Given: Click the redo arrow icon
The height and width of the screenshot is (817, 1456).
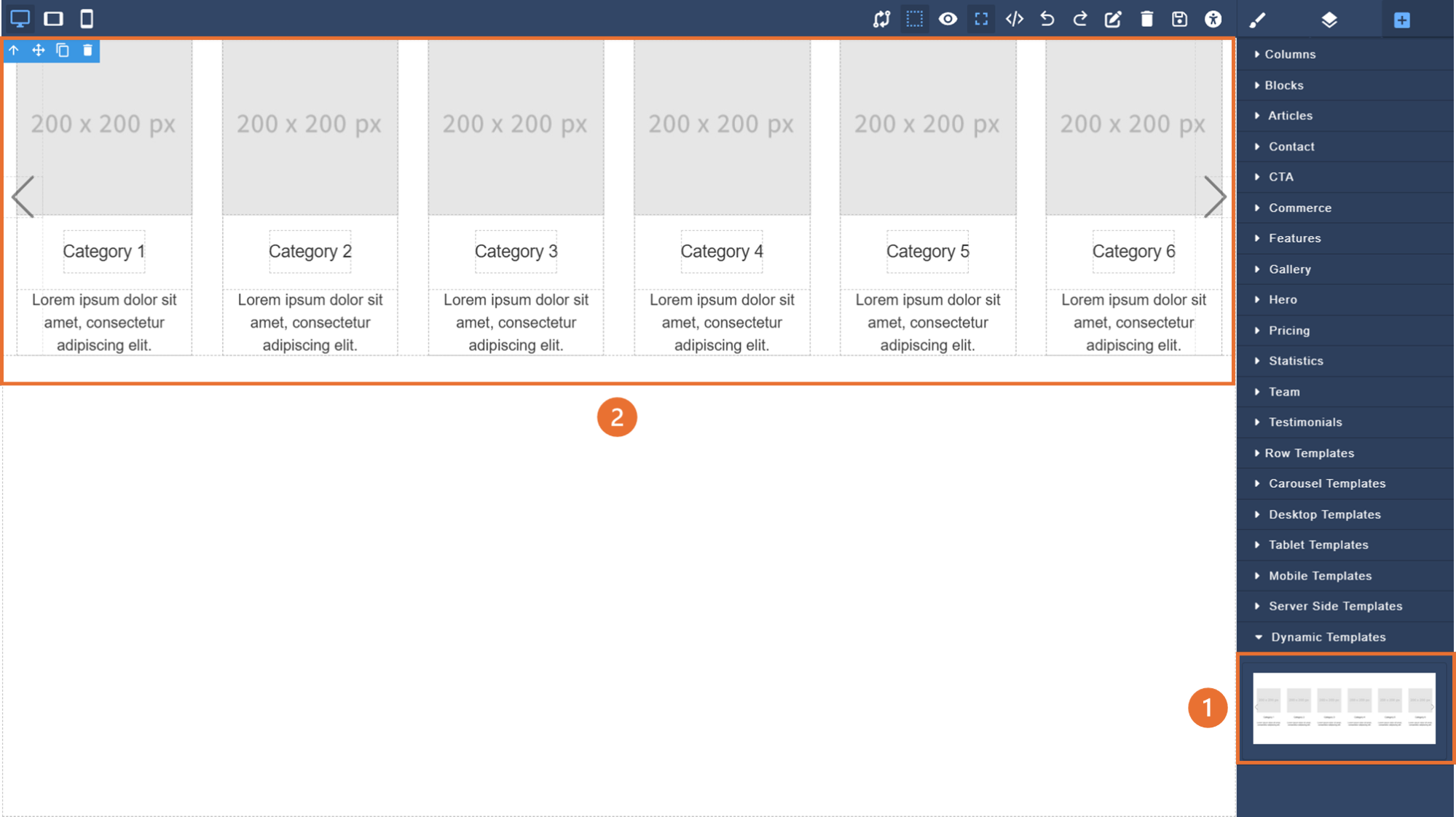Looking at the screenshot, I should pos(1080,19).
